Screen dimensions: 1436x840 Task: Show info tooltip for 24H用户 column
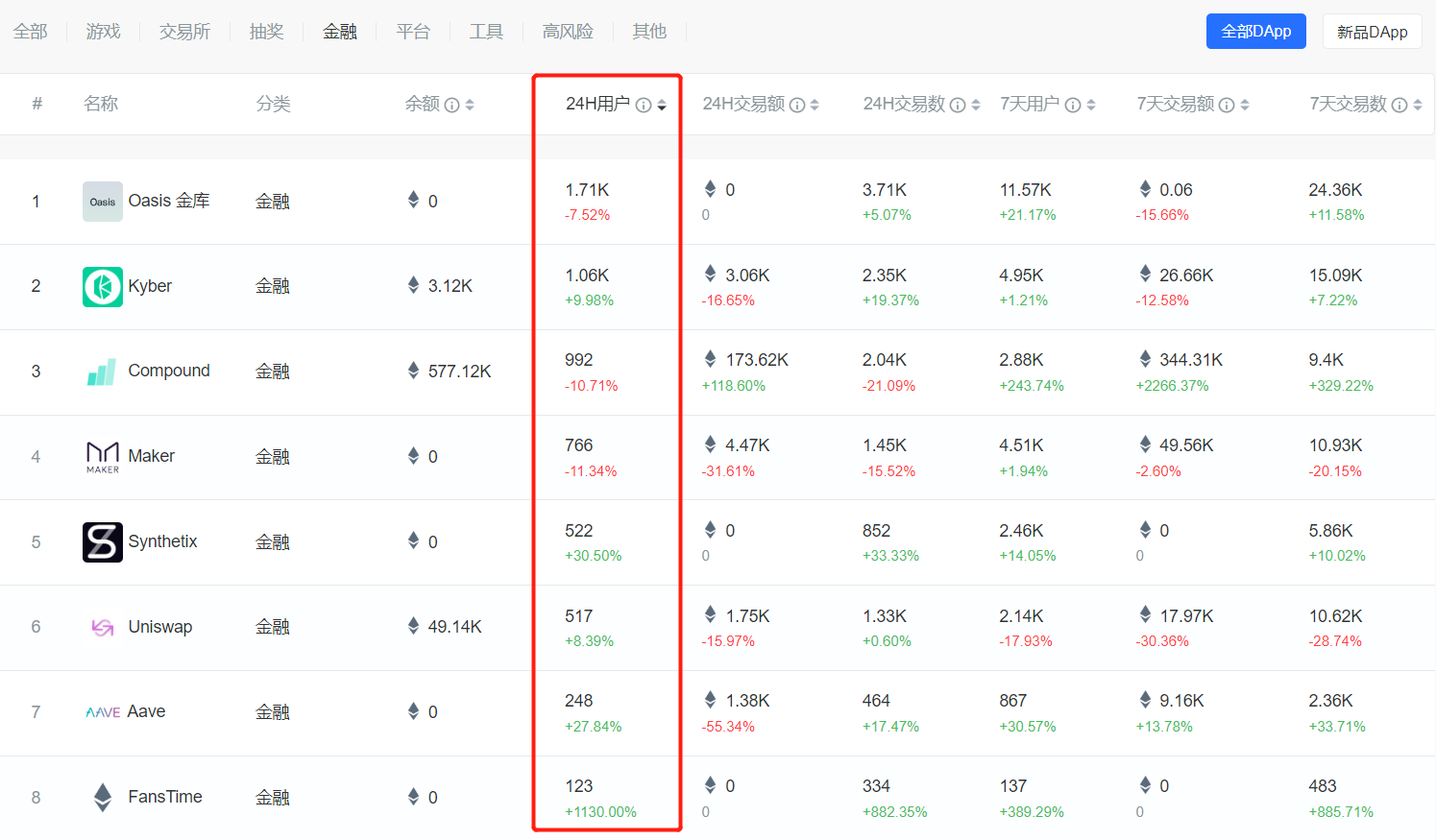644,105
